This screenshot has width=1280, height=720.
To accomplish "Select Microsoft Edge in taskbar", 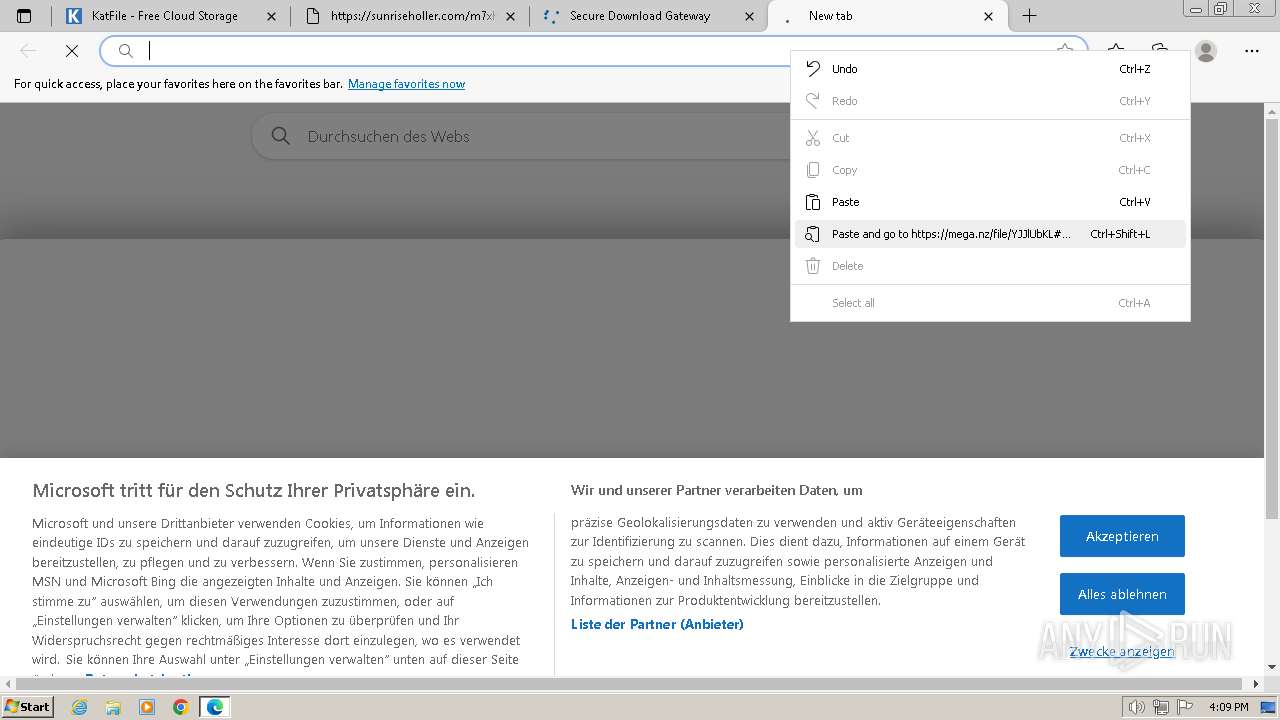I will (215, 707).
